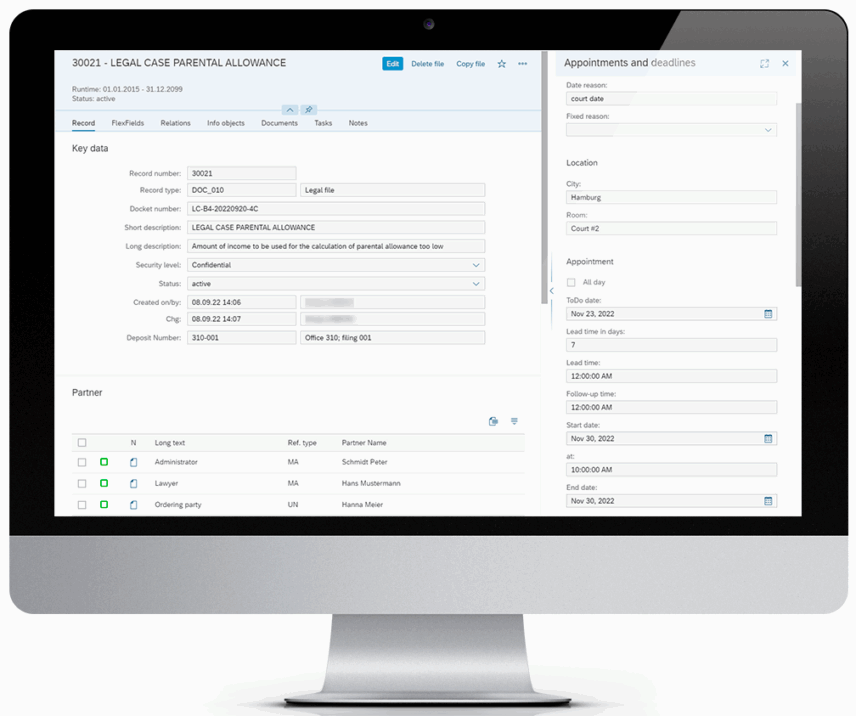Open the ToDo date calendar picker
This screenshot has height=716, width=856.
pos(768,313)
